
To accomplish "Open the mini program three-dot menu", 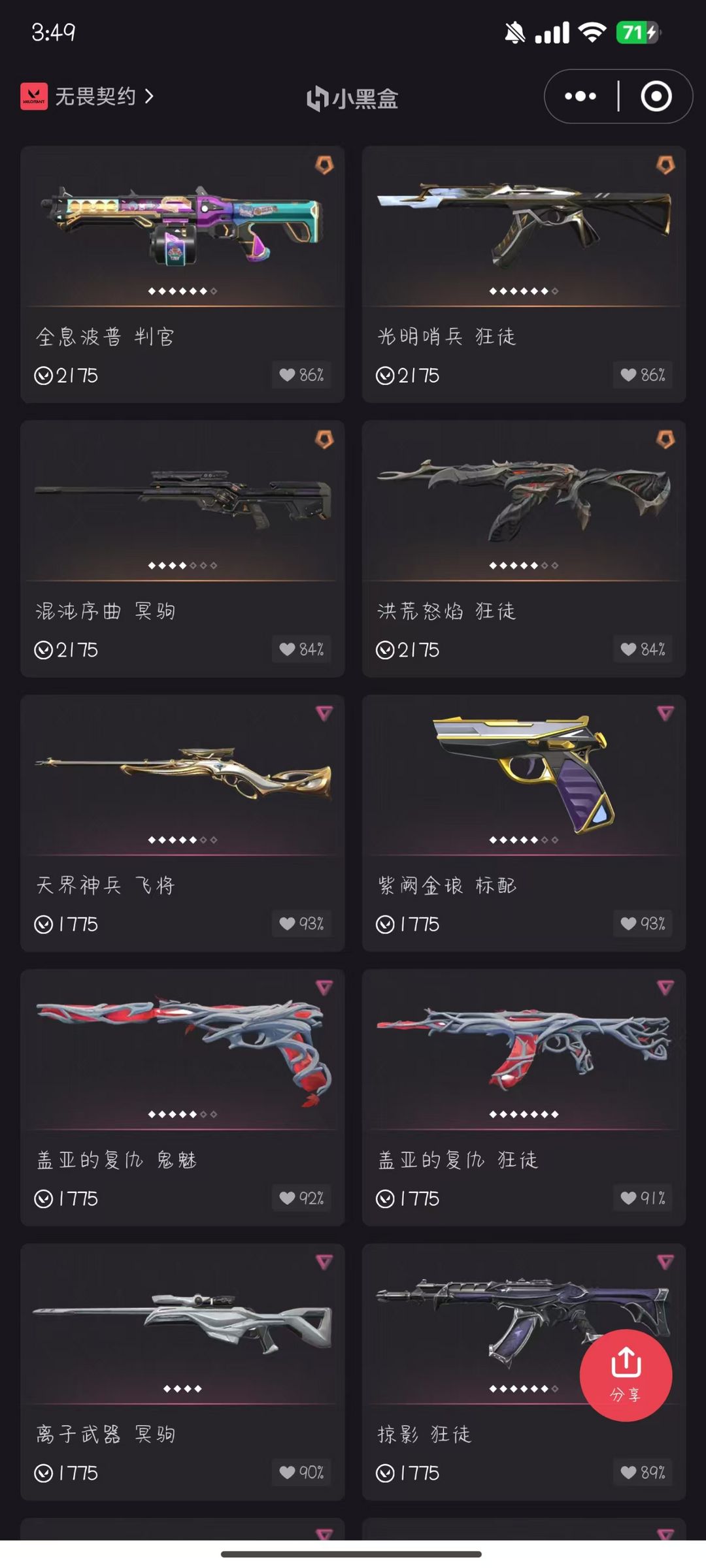I will 580,96.
